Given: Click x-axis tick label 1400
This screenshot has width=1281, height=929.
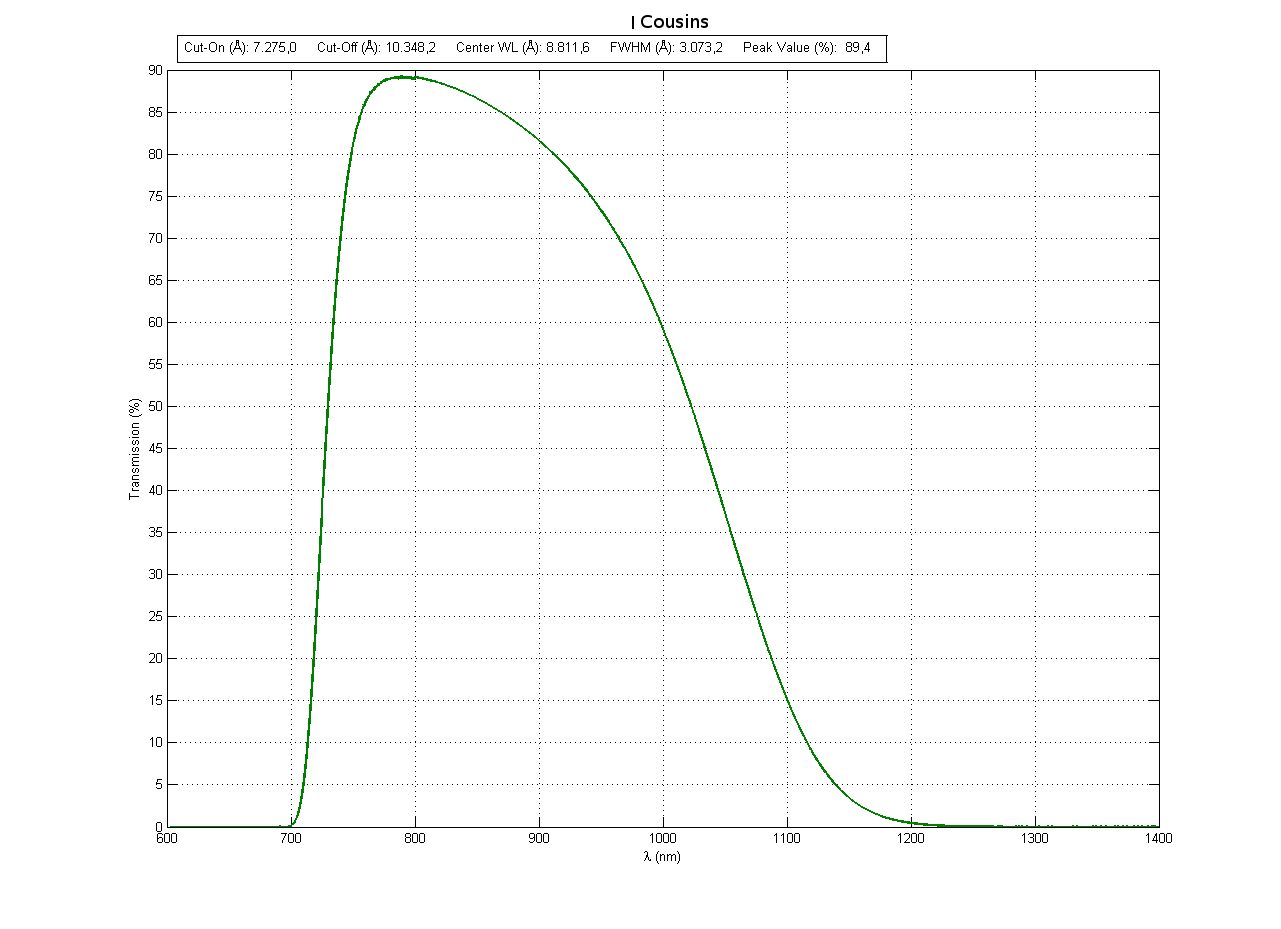Looking at the screenshot, I should click(x=1159, y=841).
